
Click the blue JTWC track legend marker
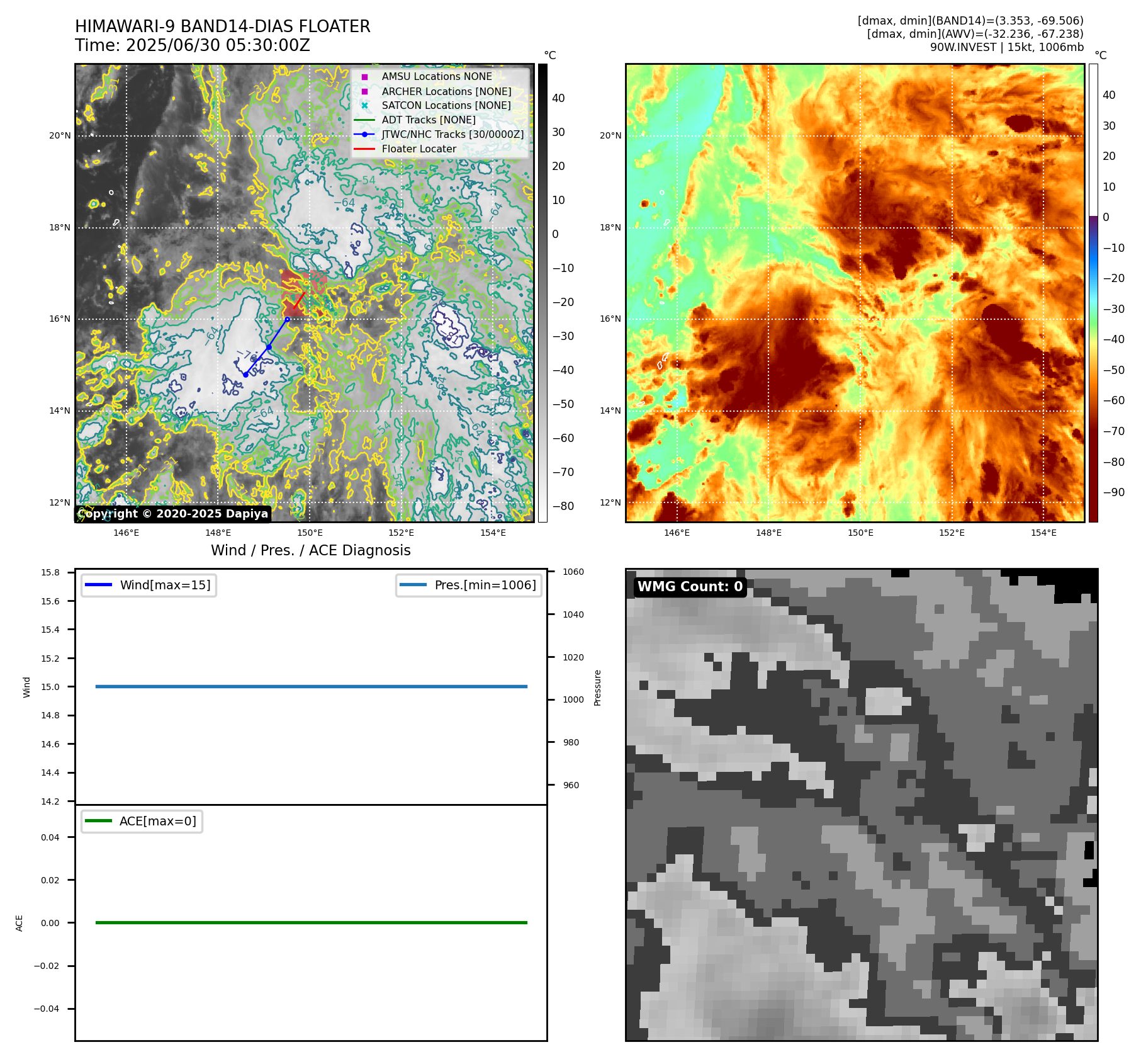point(364,135)
